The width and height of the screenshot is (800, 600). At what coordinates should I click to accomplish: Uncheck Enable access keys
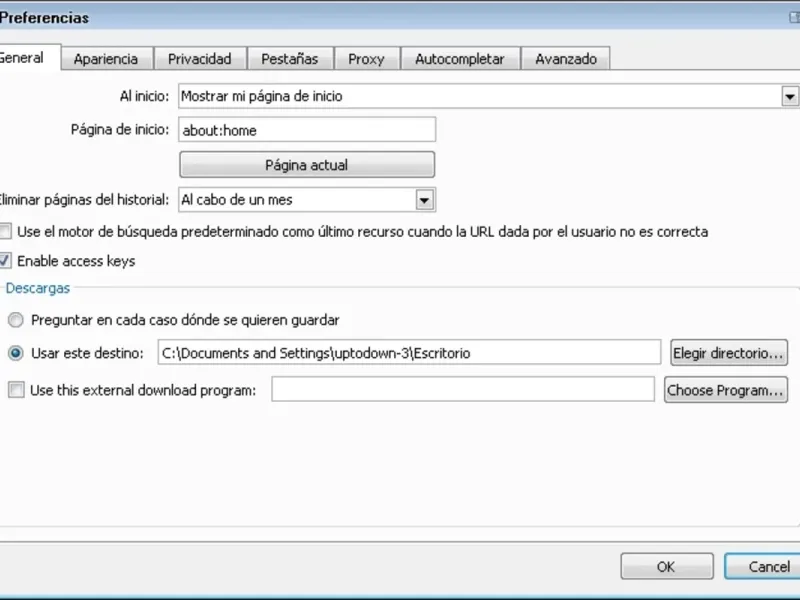tap(5, 261)
